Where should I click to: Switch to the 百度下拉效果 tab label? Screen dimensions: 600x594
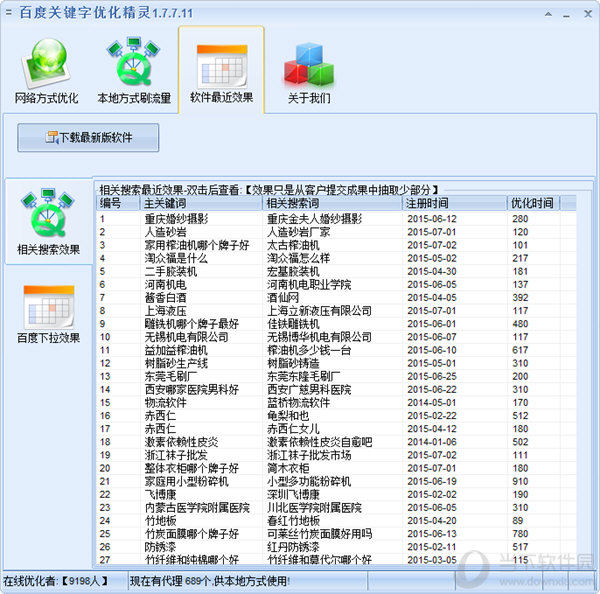pos(48,338)
